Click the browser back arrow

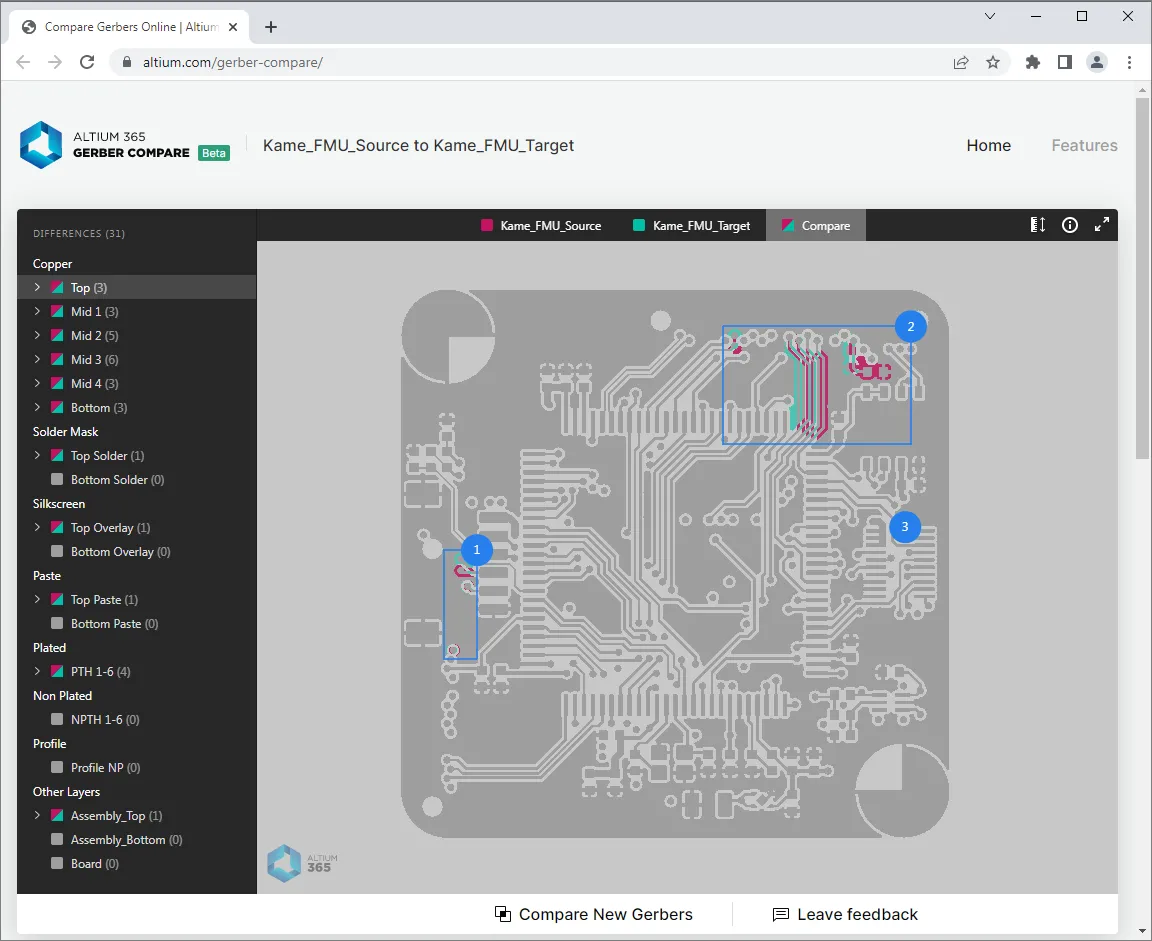tap(23, 62)
